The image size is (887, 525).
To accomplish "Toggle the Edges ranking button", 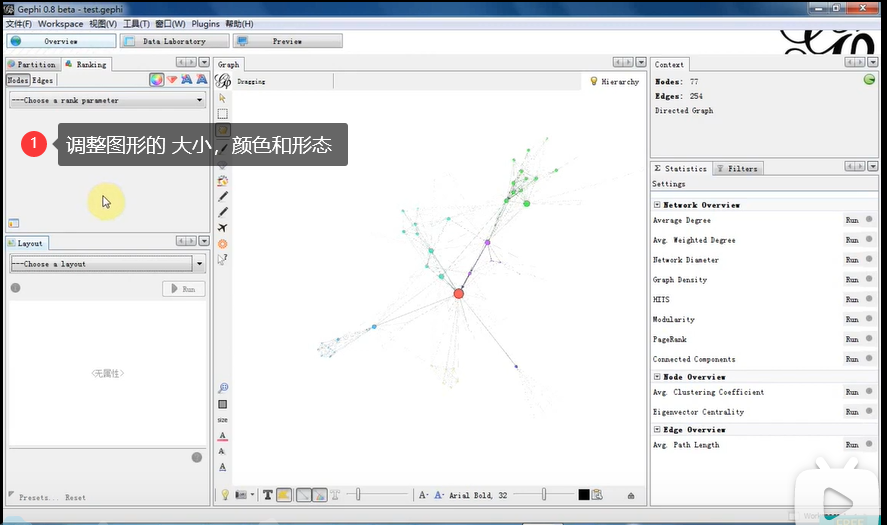I will tap(42, 80).
